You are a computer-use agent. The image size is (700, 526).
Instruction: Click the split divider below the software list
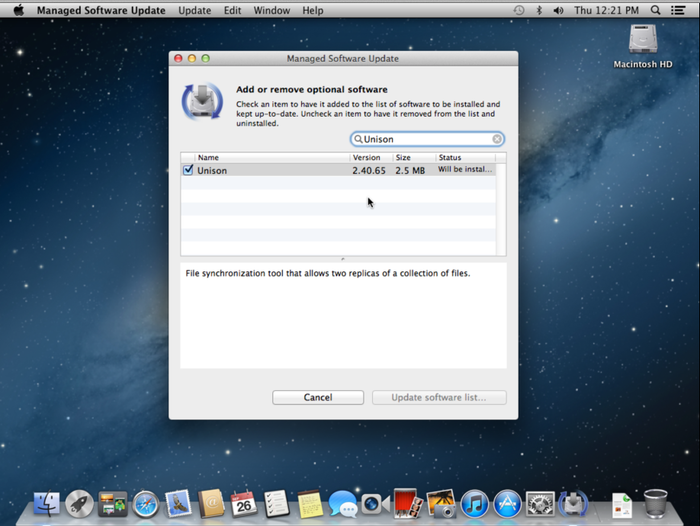(x=343, y=259)
